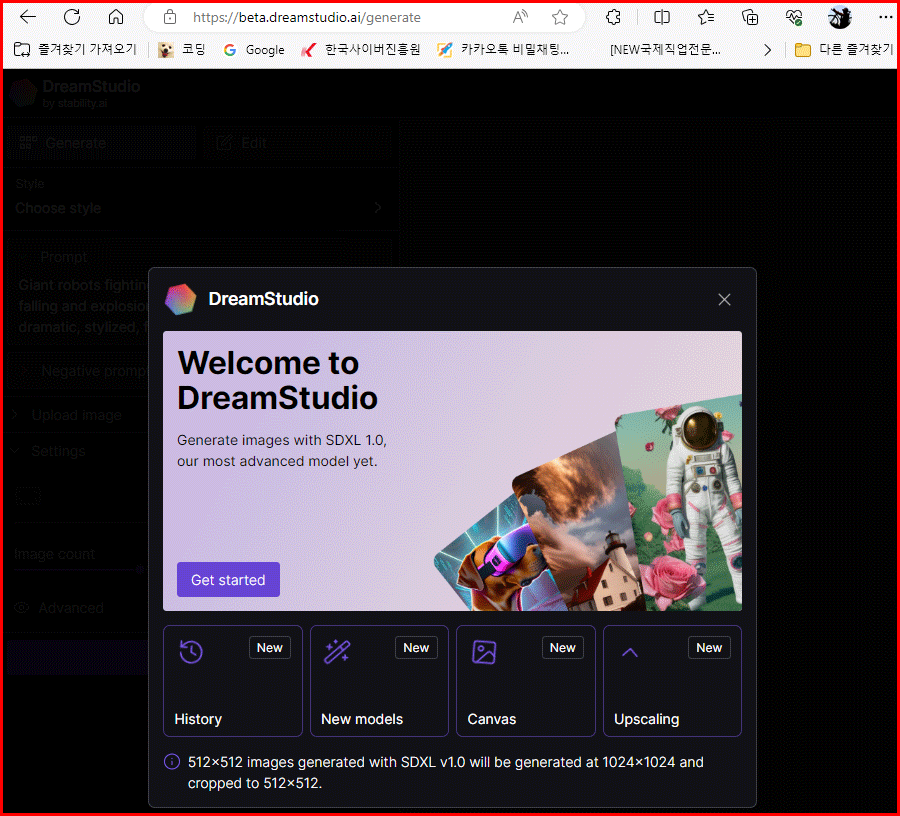
Task: Click the Prompt text field
Action: point(84,305)
